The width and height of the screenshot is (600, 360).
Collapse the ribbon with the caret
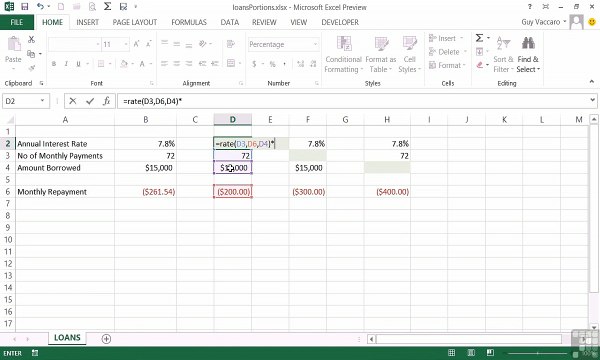tap(592, 81)
